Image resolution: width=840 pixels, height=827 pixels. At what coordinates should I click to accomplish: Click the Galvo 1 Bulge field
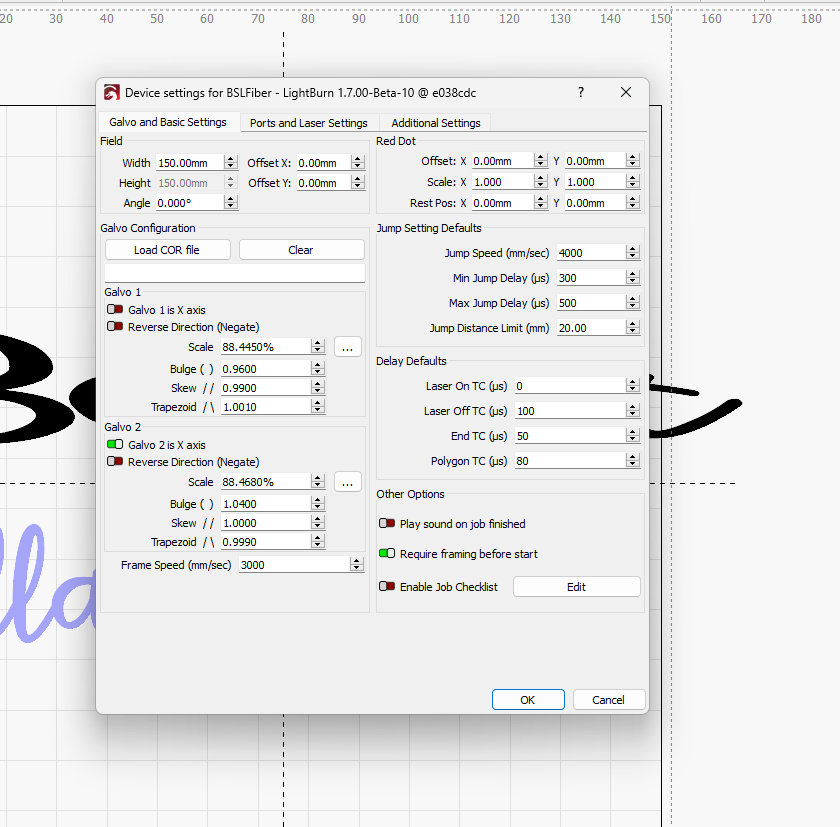coord(266,369)
